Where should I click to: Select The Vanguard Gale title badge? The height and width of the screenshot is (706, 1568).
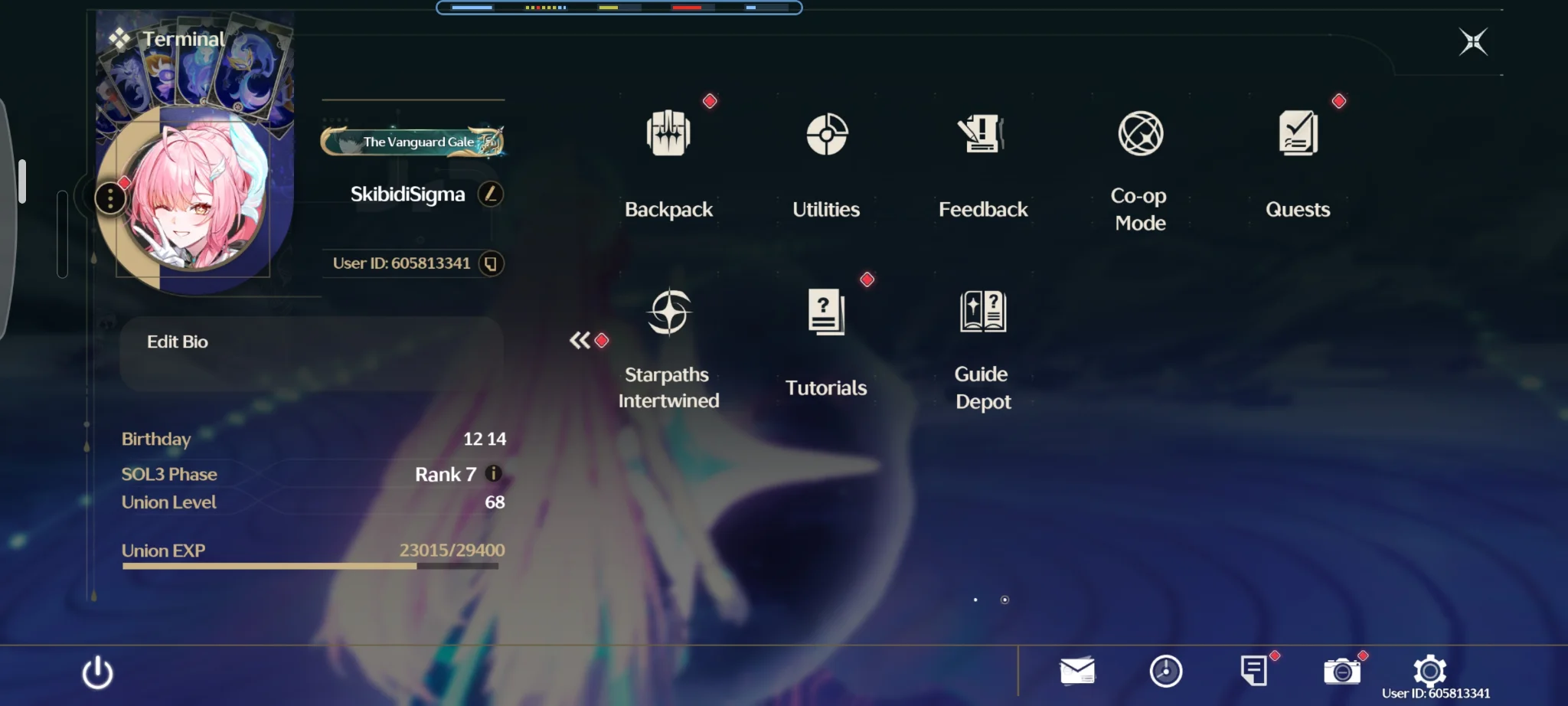tap(413, 142)
